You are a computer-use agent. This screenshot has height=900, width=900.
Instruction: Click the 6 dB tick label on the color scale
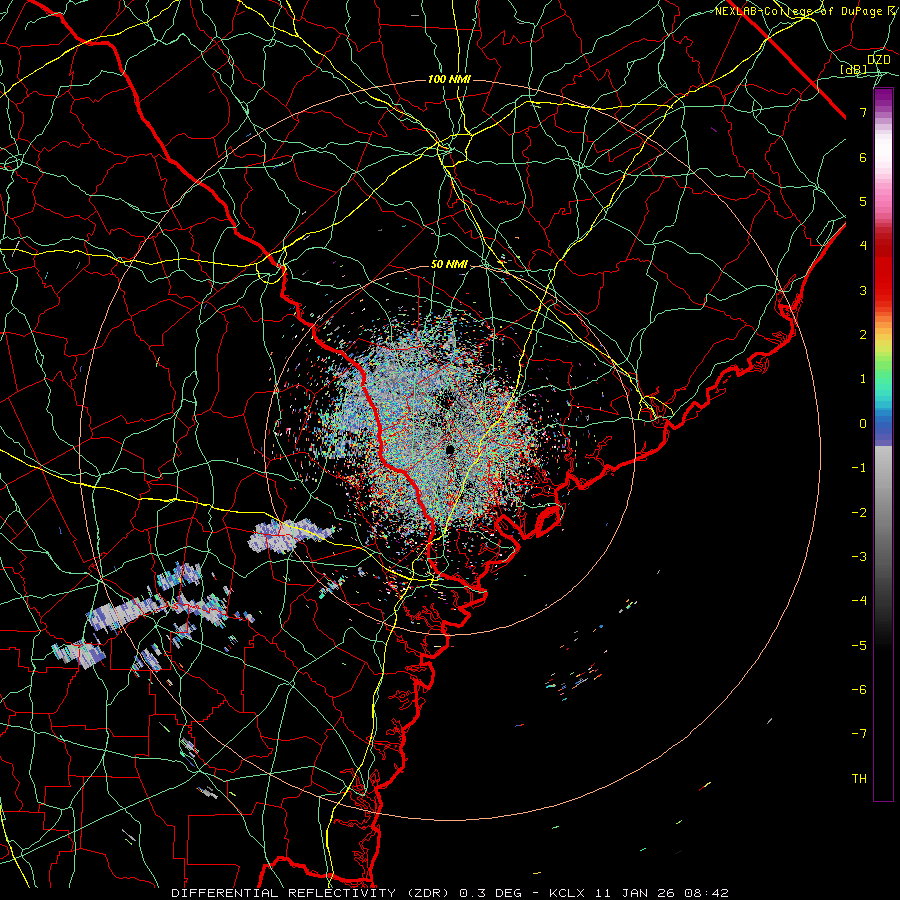click(x=863, y=157)
